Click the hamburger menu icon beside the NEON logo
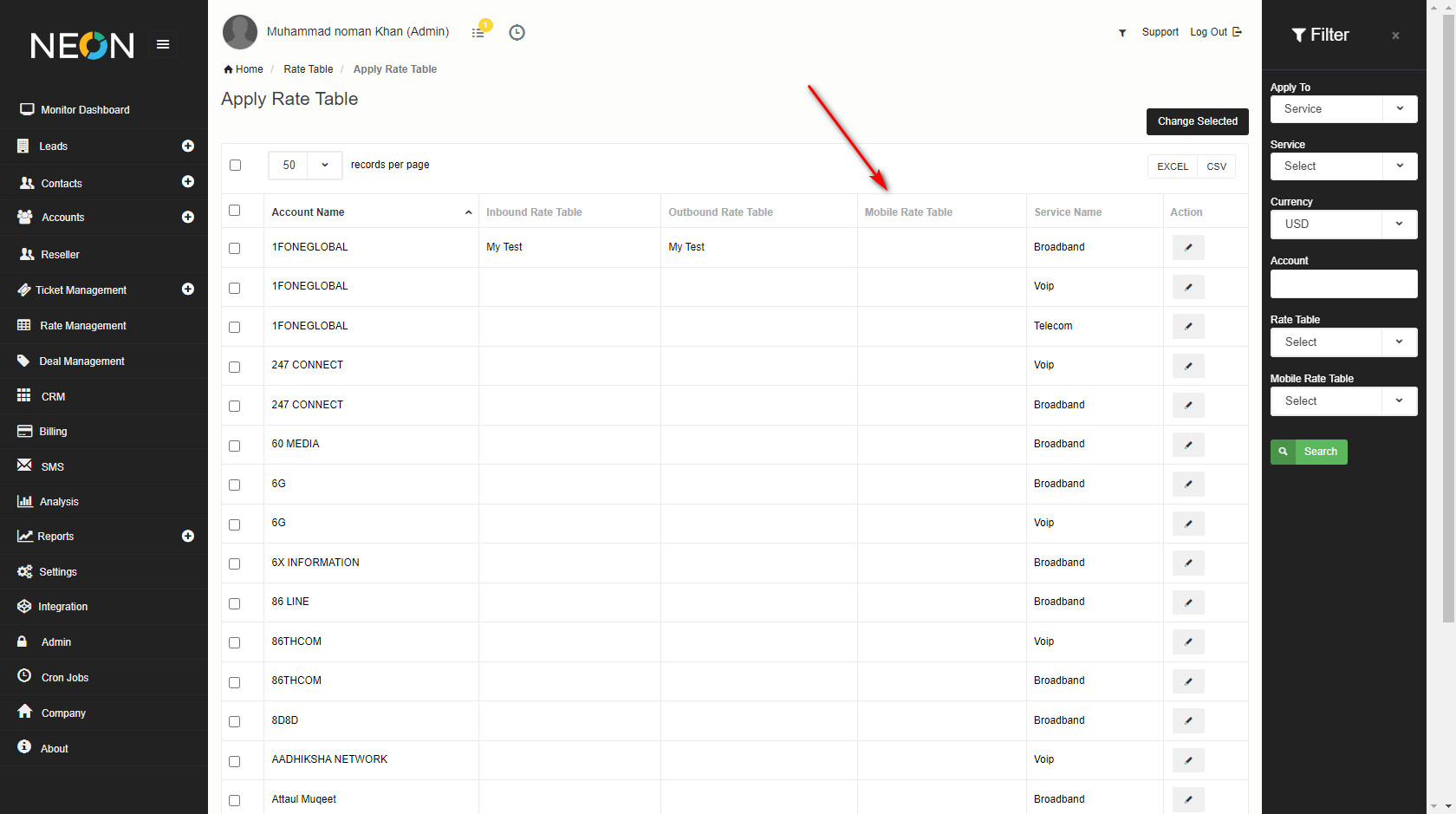This screenshot has width=1456, height=814. click(162, 44)
